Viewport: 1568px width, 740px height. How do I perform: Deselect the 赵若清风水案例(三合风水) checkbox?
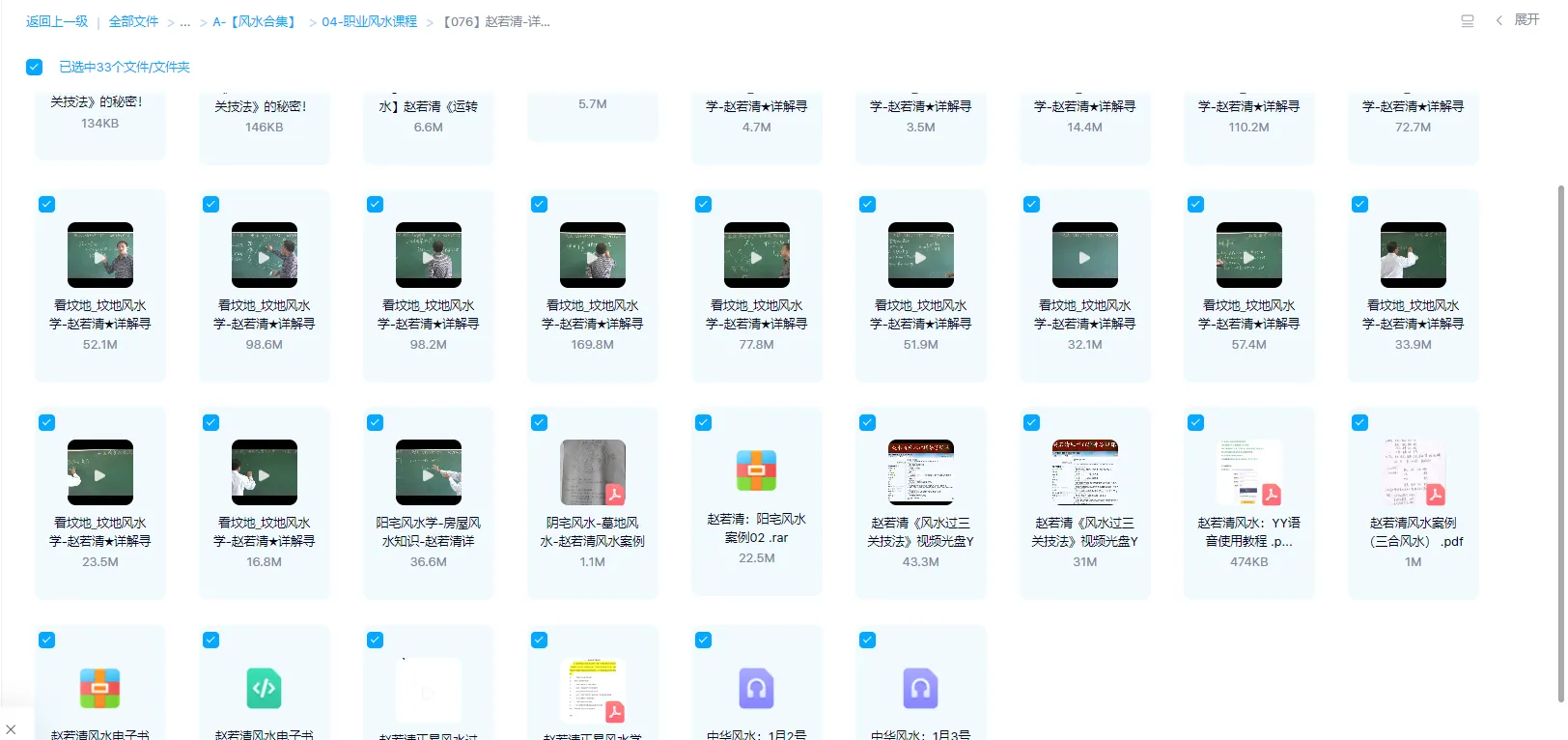pos(1359,422)
